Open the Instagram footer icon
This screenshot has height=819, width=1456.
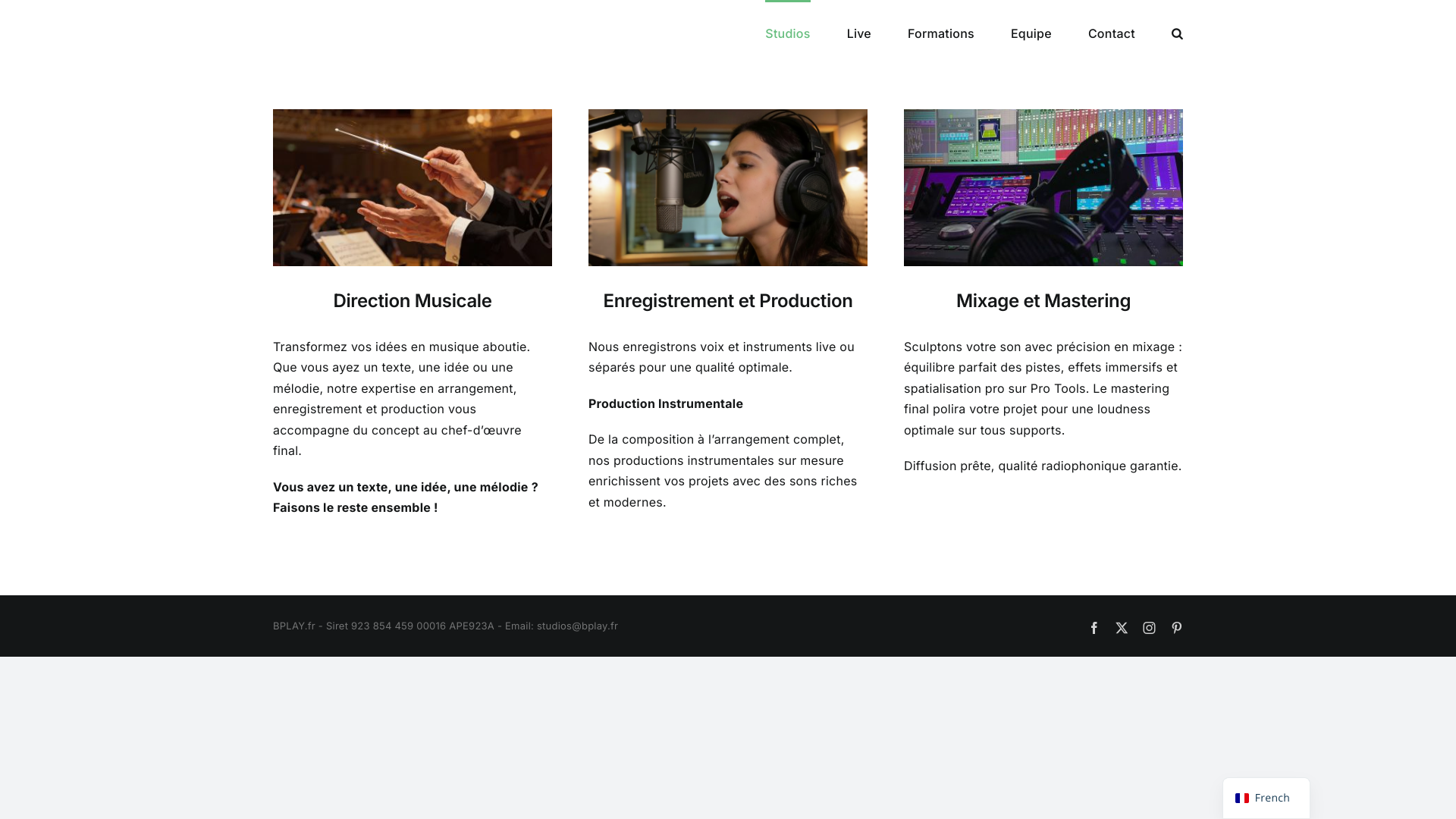[1150, 628]
